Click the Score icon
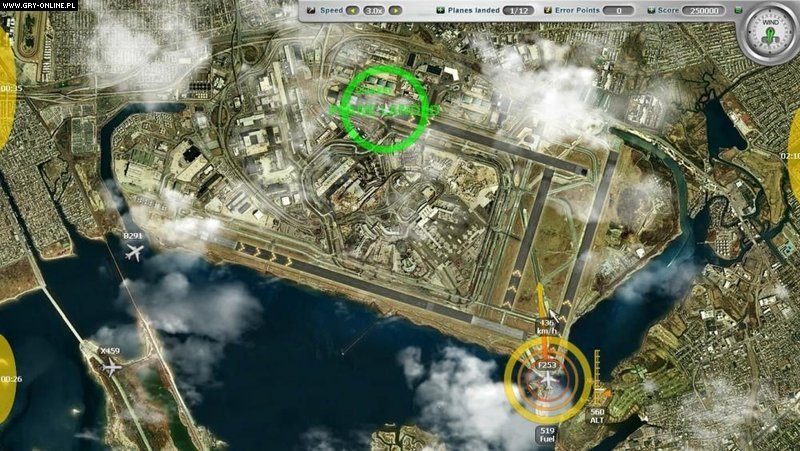This screenshot has height=451, width=800. (x=651, y=10)
